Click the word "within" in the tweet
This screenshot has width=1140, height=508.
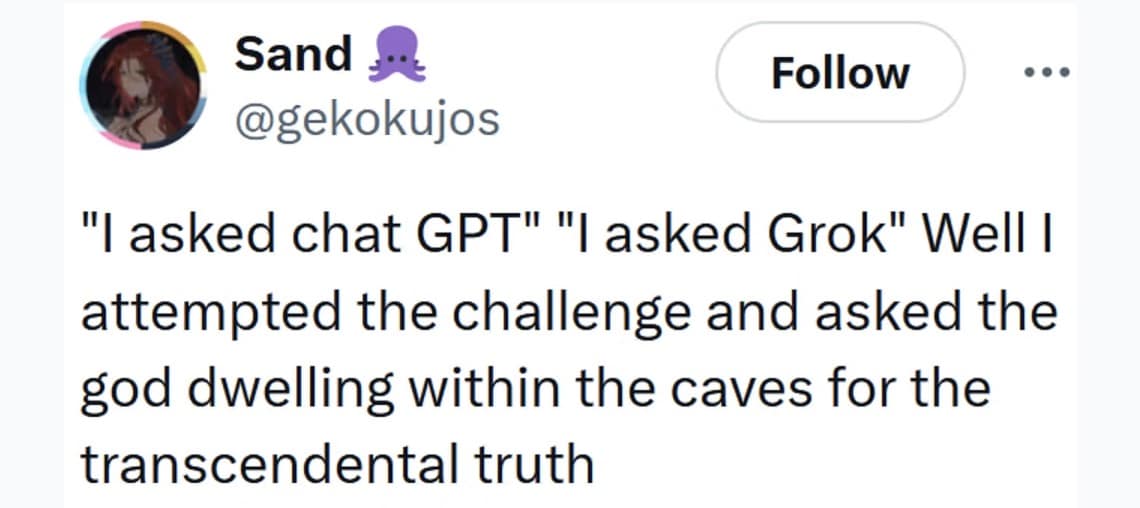pos(477,388)
